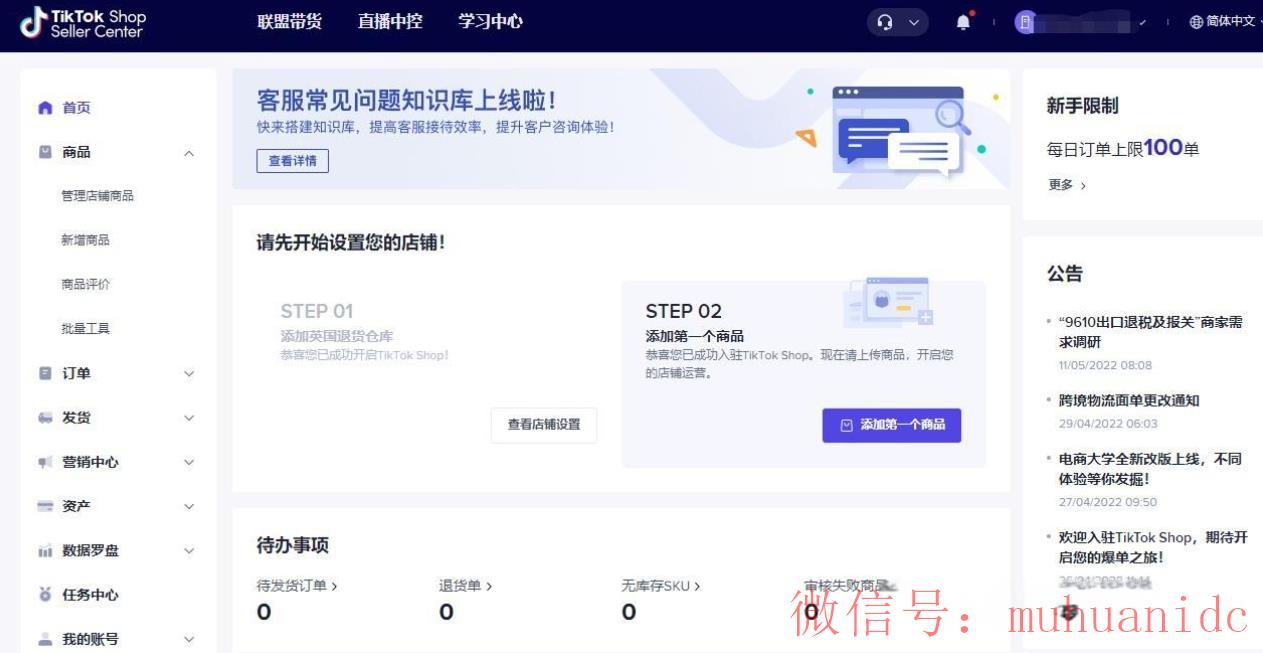
Task: Expand the 资产 sidebar section
Action: [x=189, y=507]
